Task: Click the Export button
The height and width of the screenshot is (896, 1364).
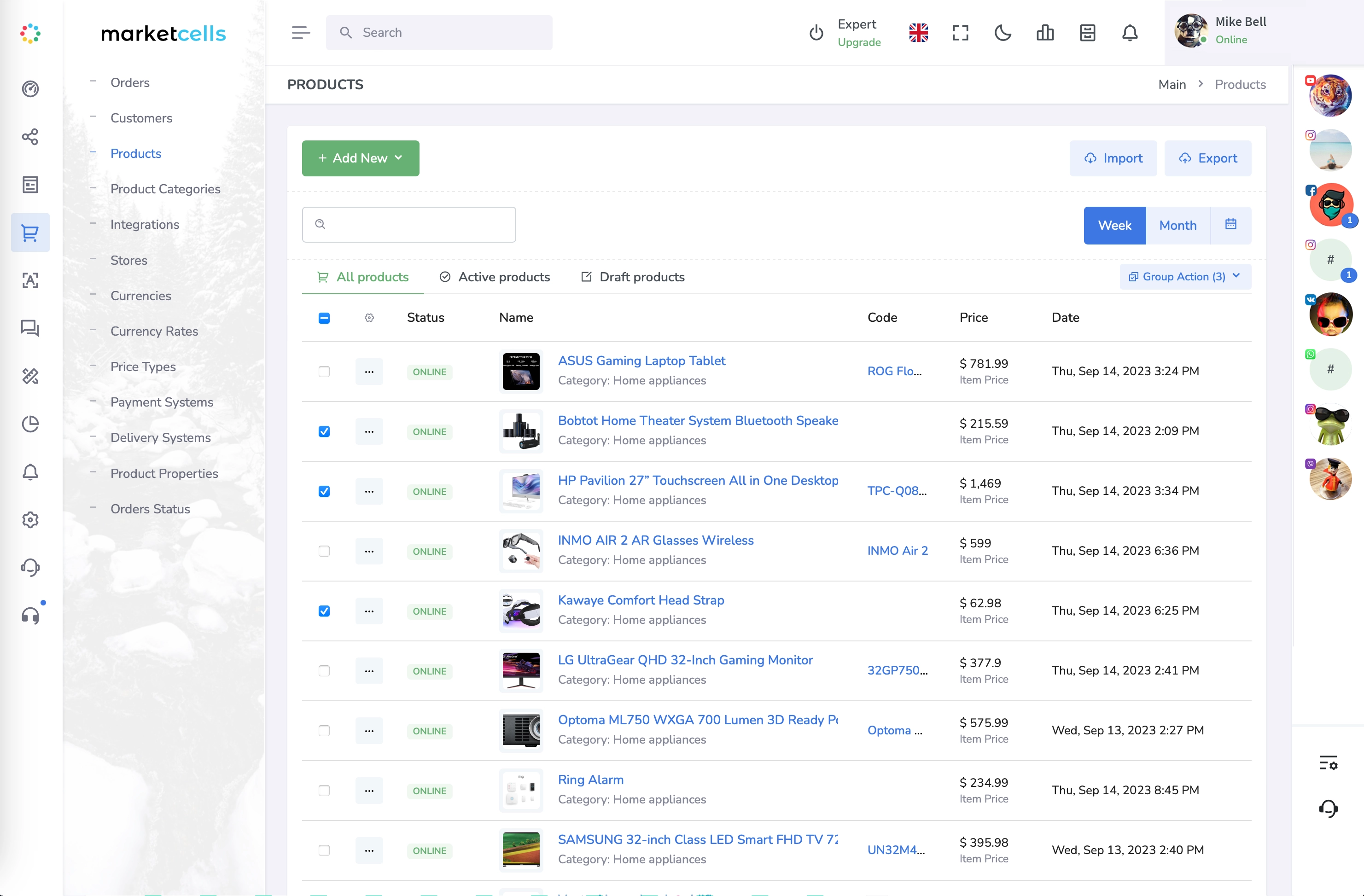Action: click(x=1207, y=158)
